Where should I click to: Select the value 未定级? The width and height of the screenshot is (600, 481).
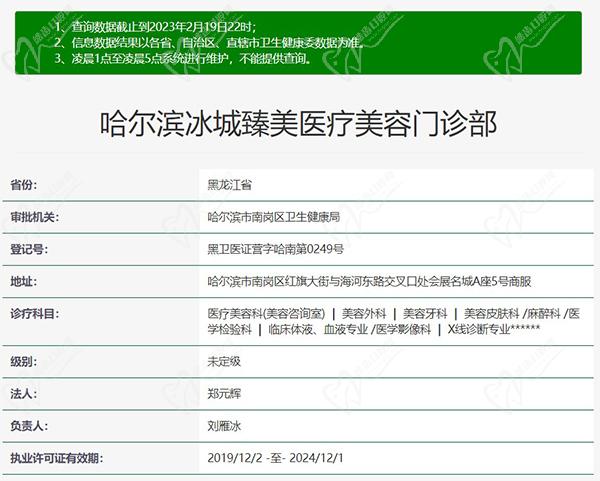(224, 362)
